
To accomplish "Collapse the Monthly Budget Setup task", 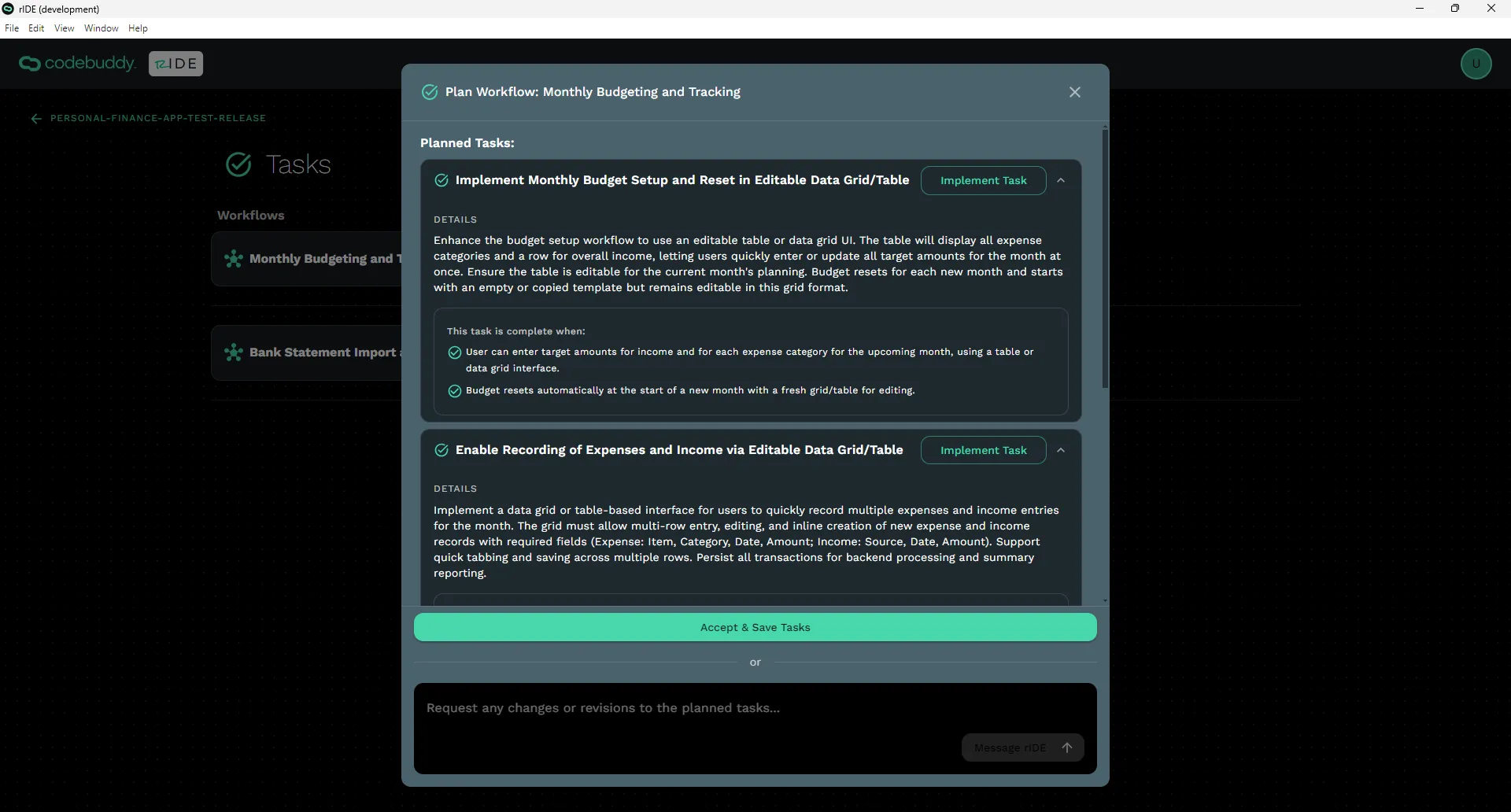I will (x=1061, y=180).
